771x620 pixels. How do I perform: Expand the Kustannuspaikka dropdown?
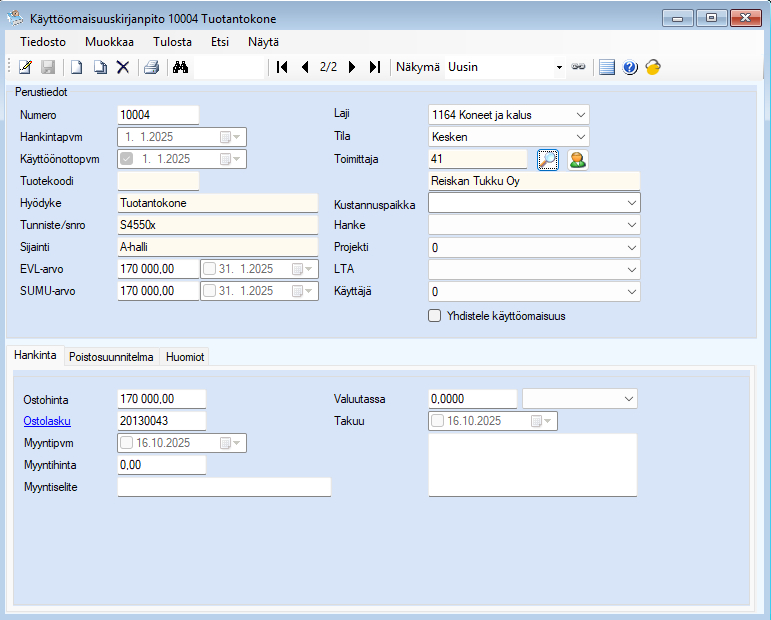coord(631,203)
